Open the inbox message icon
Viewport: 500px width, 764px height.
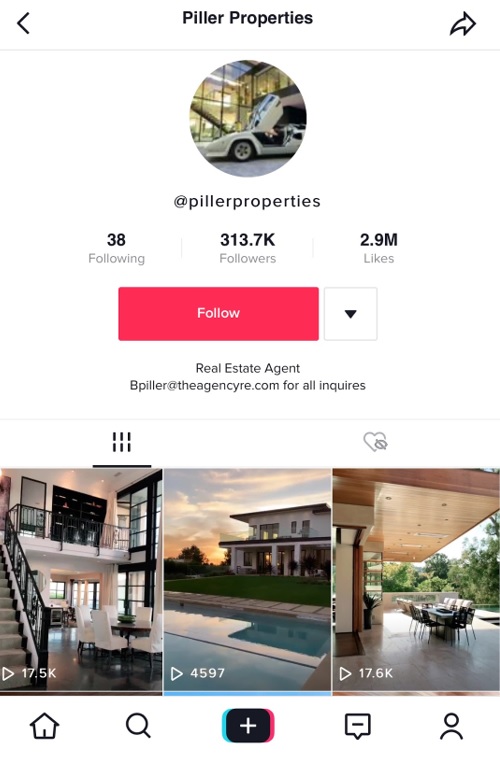[358, 726]
